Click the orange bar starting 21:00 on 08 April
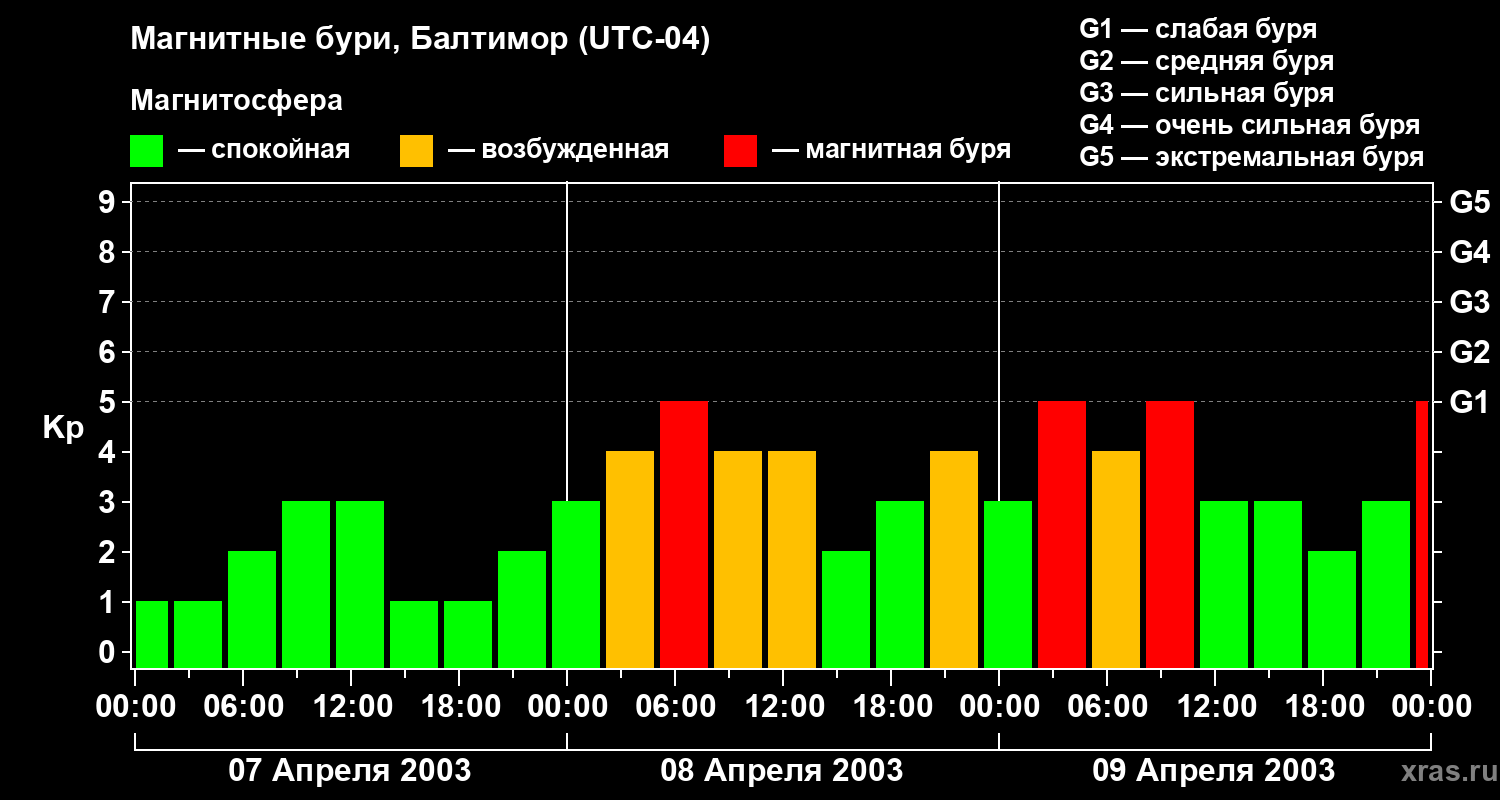This screenshot has height=800, width=1500. coord(954,560)
